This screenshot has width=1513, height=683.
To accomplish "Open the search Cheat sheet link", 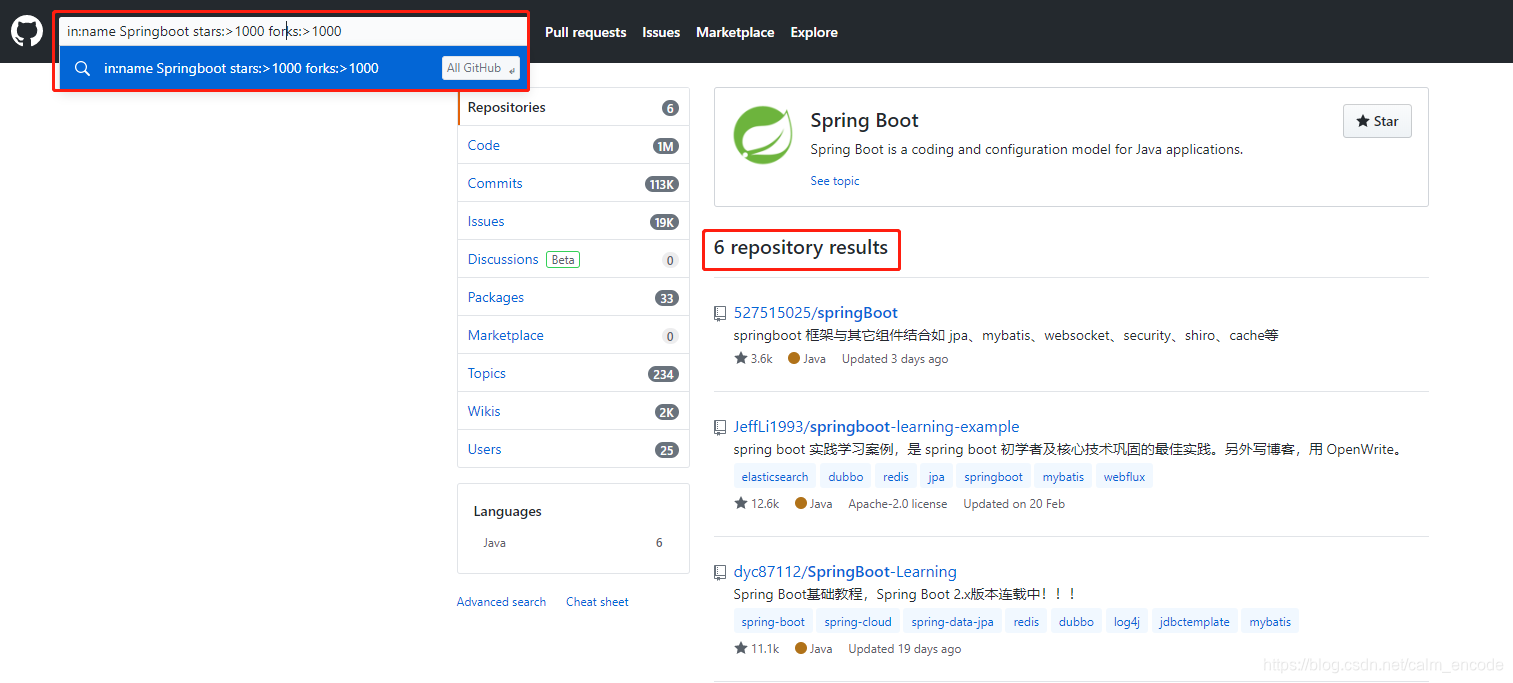I will (x=597, y=602).
